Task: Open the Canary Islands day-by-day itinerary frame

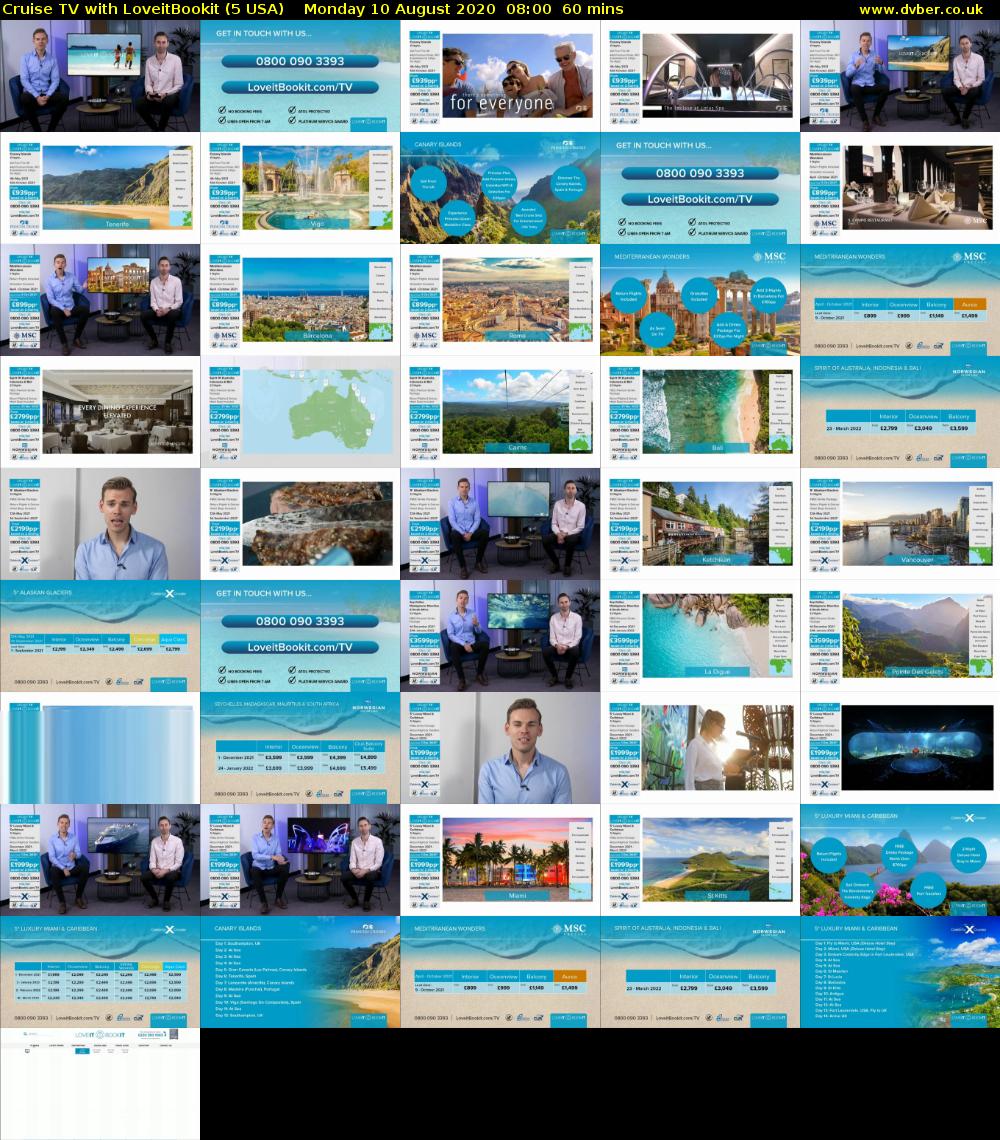Action: (x=300, y=971)
